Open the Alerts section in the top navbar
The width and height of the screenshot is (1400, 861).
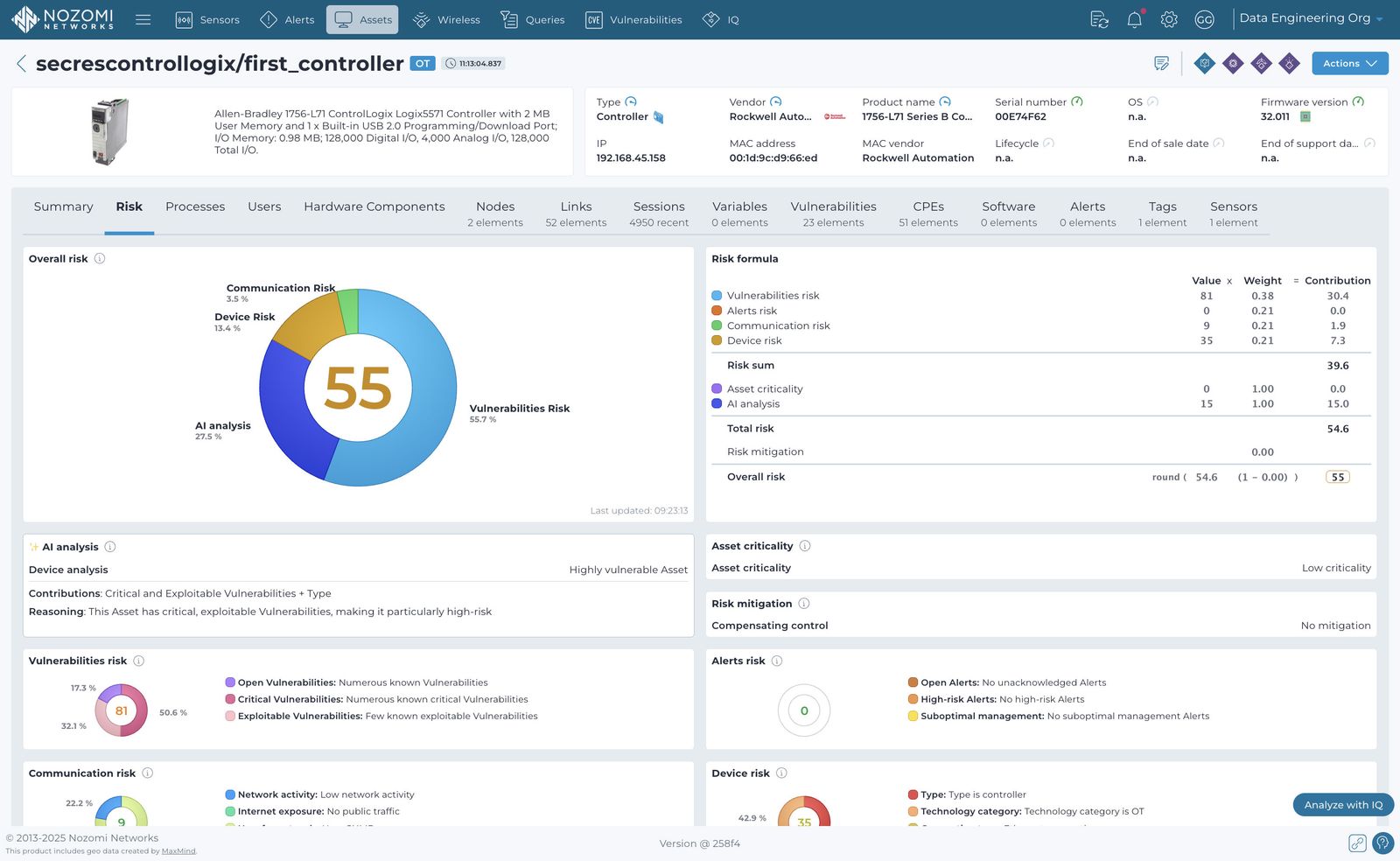tap(287, 19)
